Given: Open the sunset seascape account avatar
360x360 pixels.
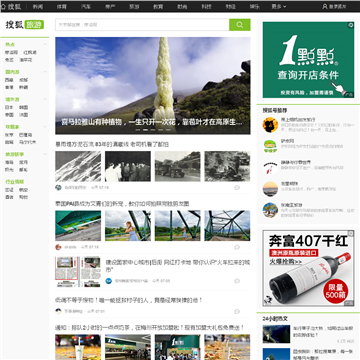Looking at the screenshot, I should point(270,189).
